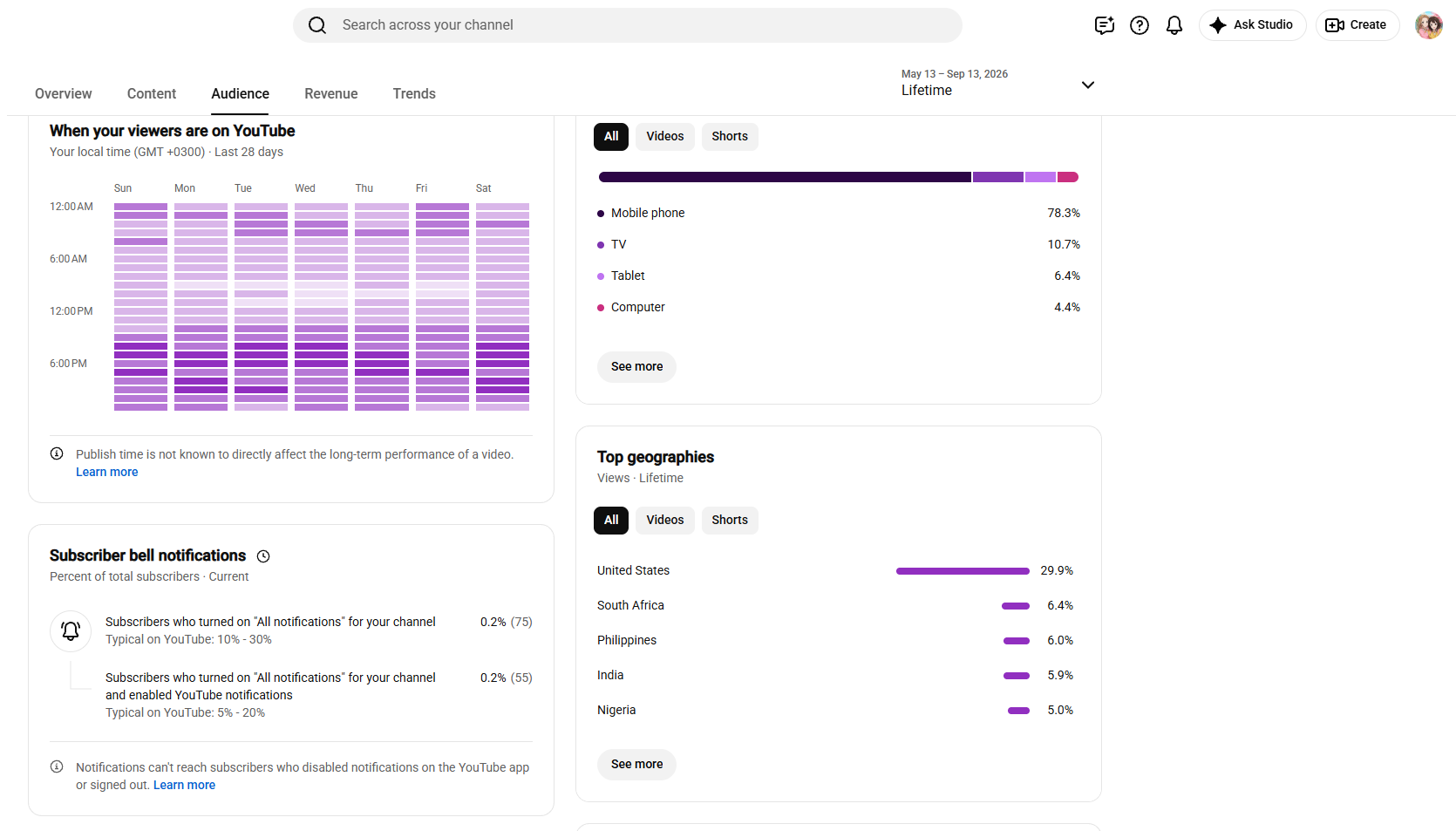Open the account avatar menu

(x=1428, y=25)
